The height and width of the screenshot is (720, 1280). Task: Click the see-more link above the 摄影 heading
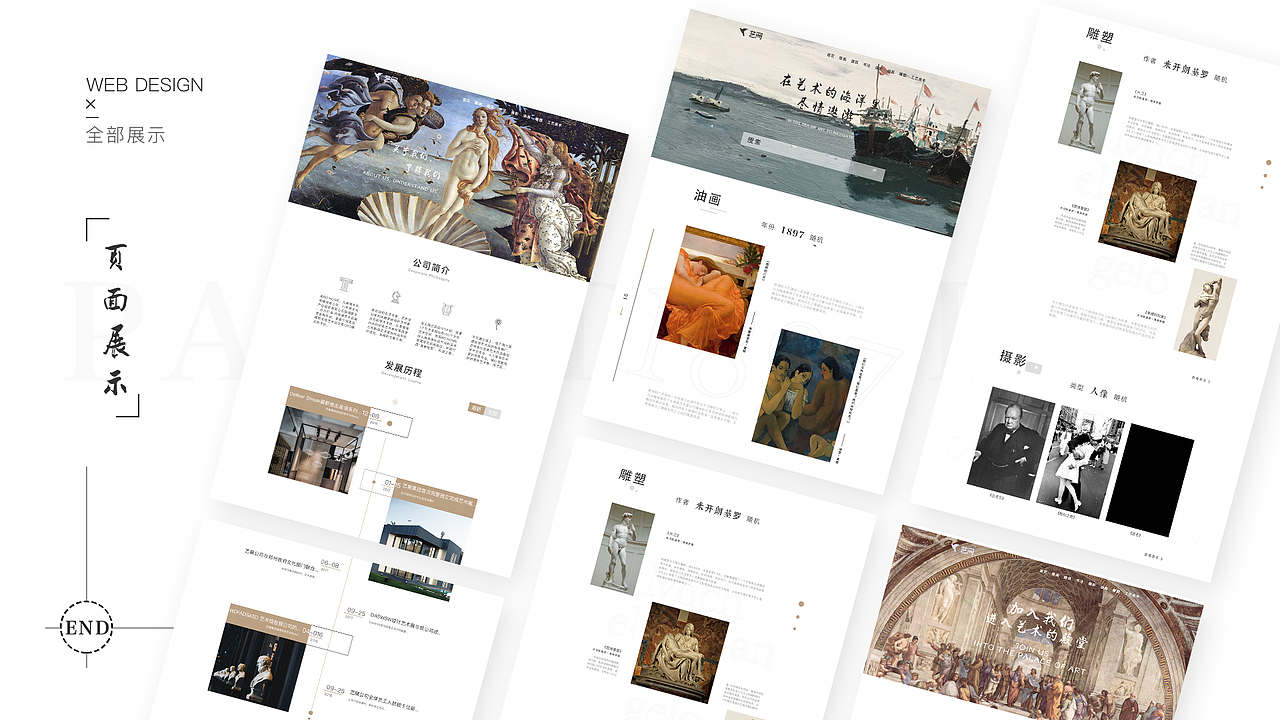click(1201, 381)
